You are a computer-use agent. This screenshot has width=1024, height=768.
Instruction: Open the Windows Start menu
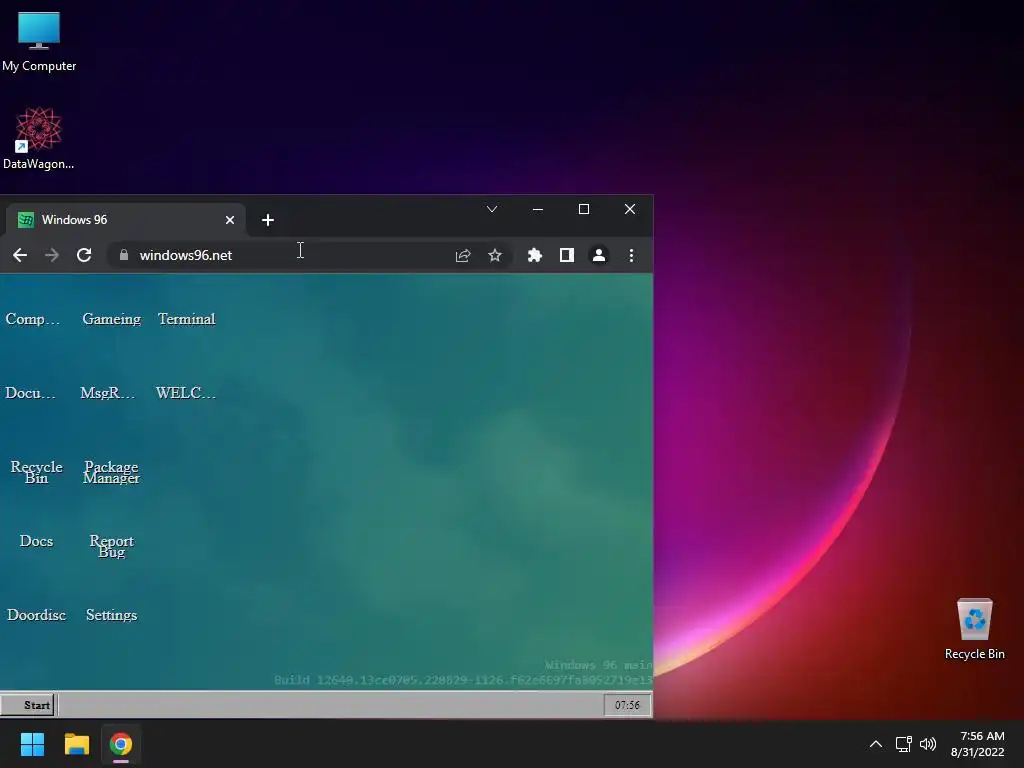click(32, 744)
